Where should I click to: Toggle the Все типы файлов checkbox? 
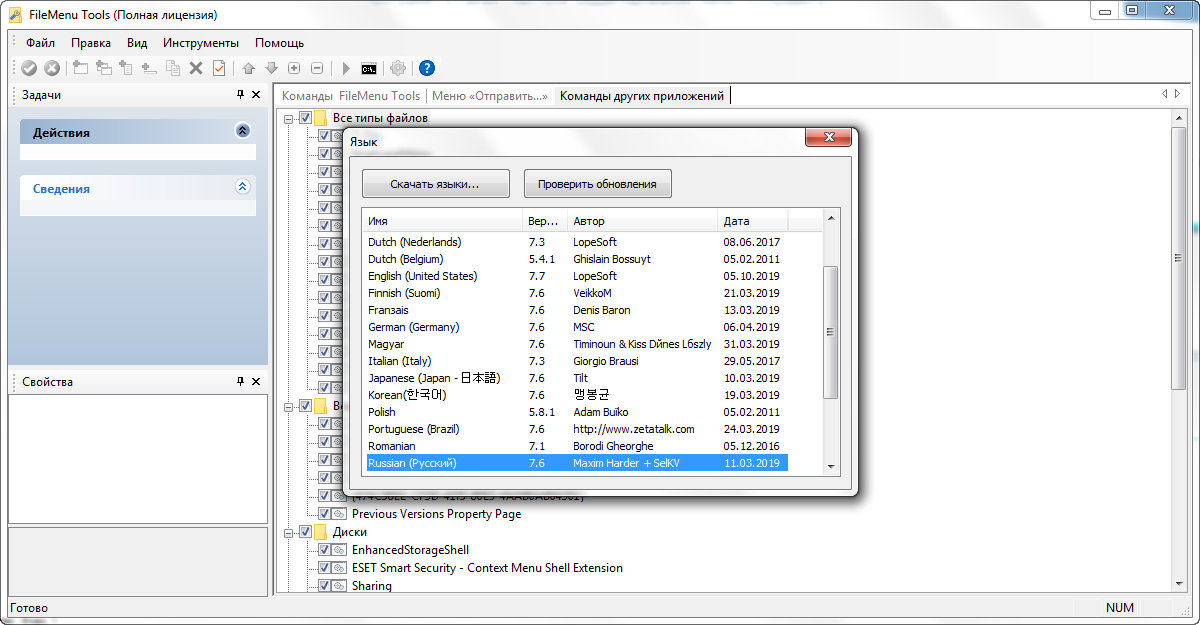click(305, 118)
